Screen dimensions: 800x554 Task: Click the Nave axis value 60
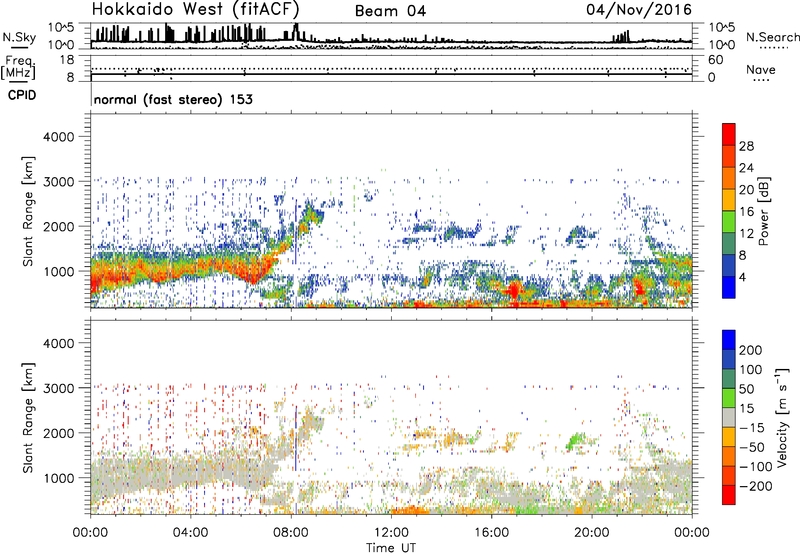click(716, 60)
